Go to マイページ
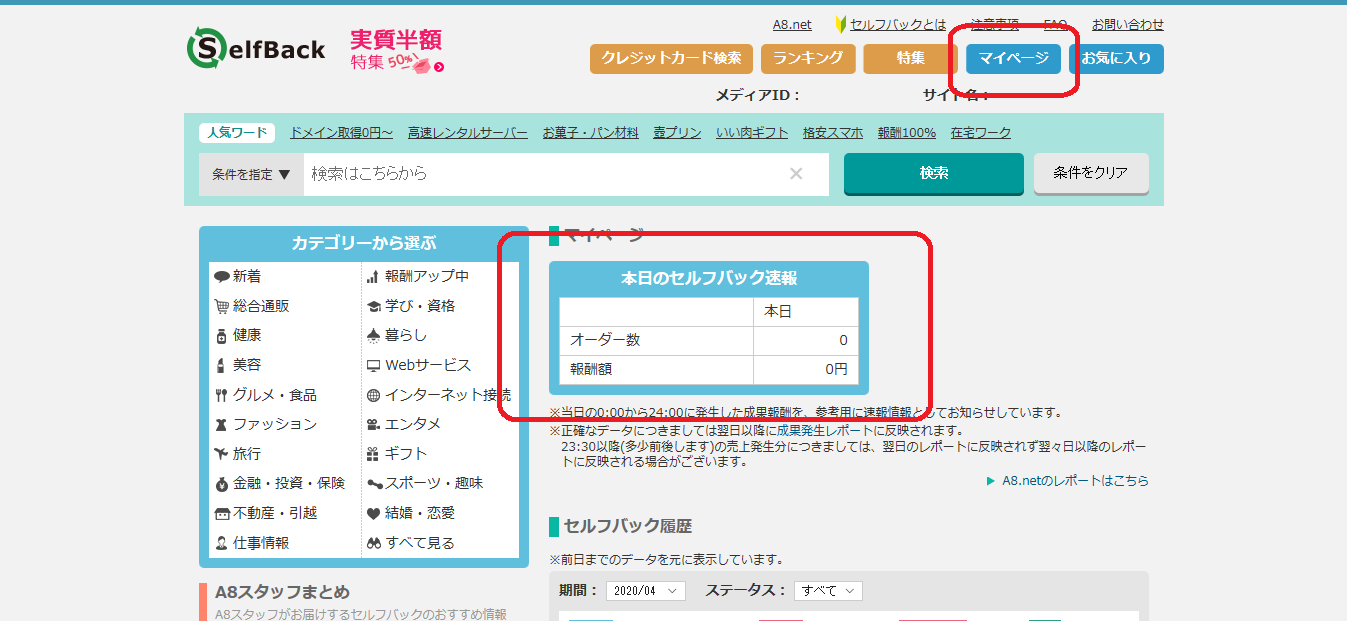Viewport: 1347px width, 621px height. pyautogui.click(x=1013, y=59)
